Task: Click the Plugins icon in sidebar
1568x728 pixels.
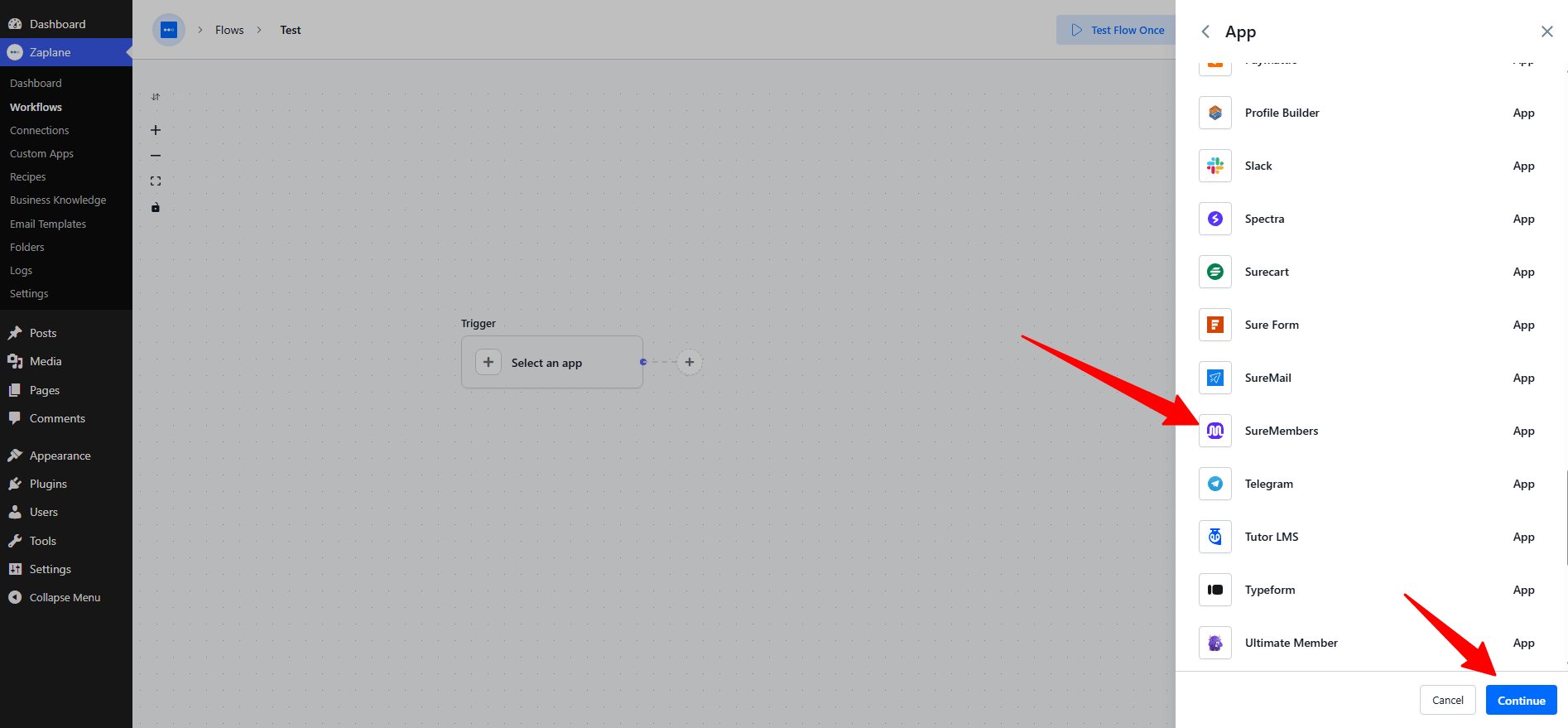Action: pyautogui.click(x=15, y=484)
